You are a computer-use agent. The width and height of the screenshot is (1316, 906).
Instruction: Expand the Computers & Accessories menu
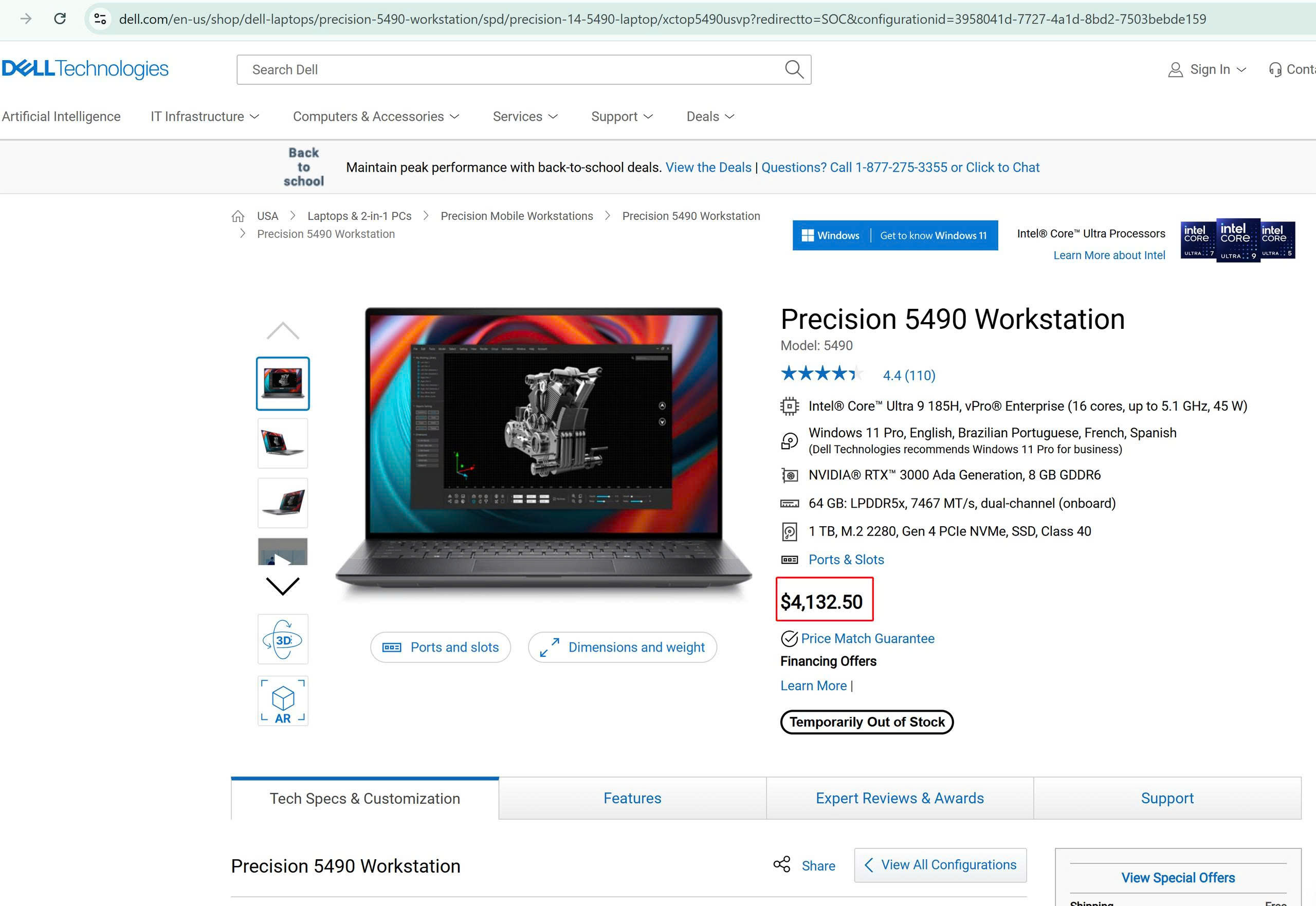point(376,116)
